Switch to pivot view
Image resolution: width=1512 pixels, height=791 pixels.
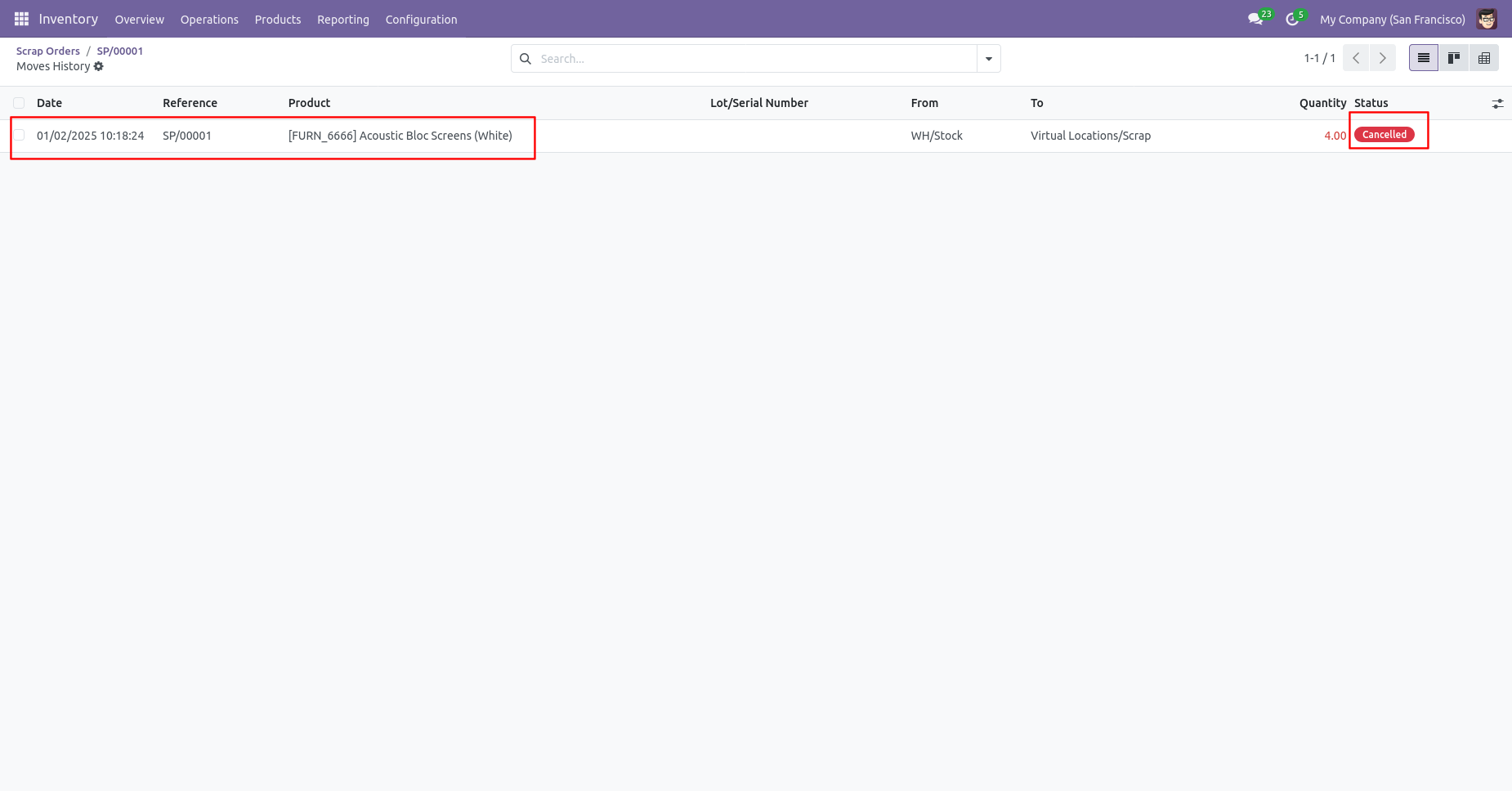(x=1484, y=58)
